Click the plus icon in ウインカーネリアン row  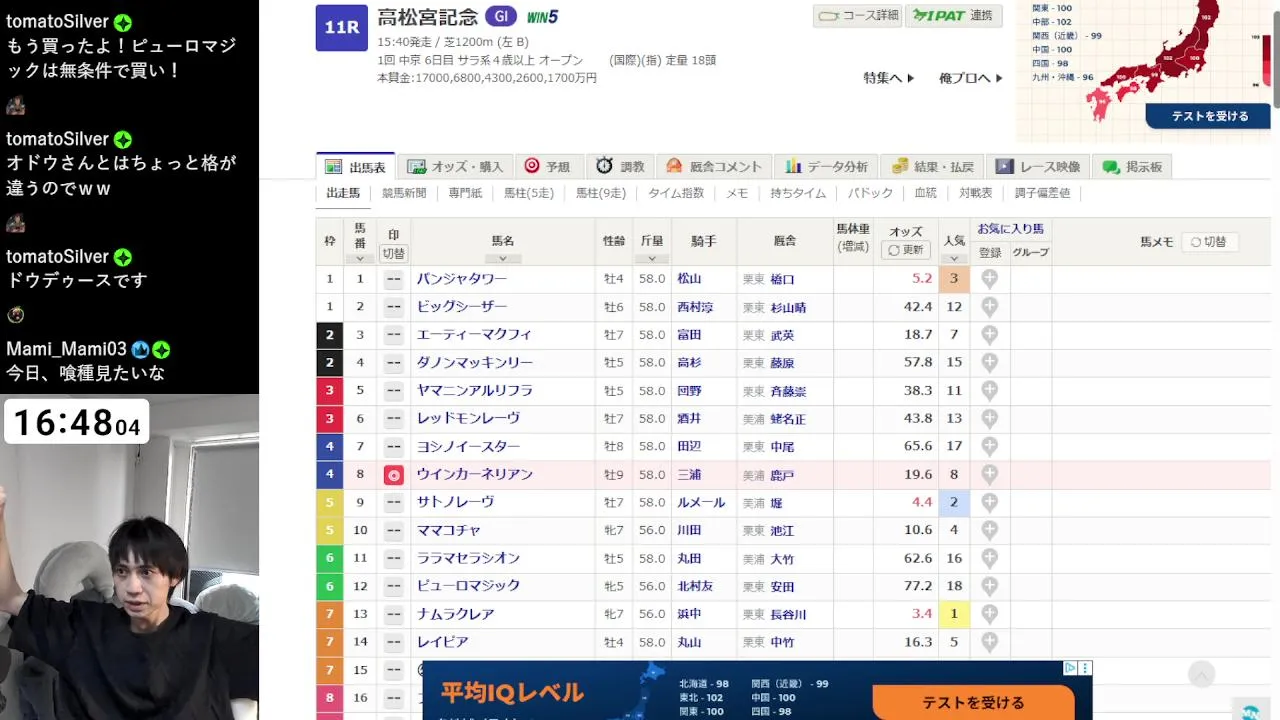pyautogui.click(x=989, y=475)
